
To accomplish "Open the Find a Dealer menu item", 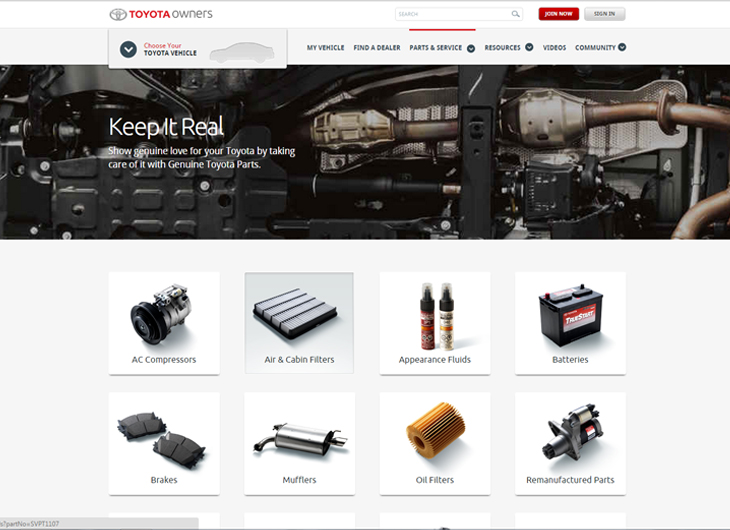I will pos(377,48).
